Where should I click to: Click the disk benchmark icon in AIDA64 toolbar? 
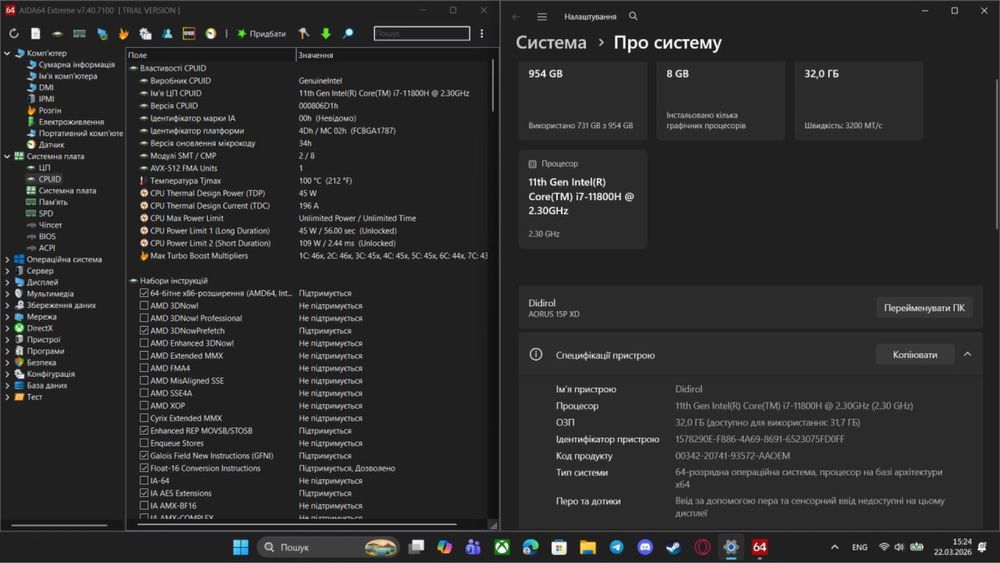coord(57,34)
